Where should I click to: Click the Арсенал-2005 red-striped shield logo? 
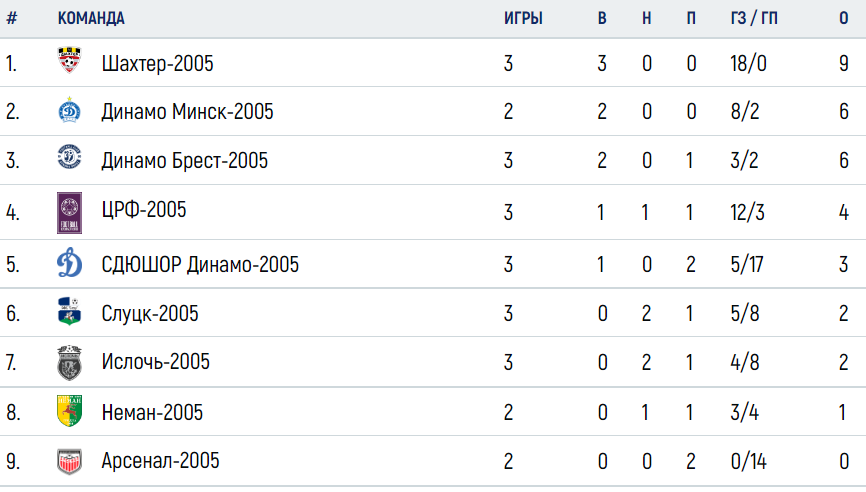point(70,462)
